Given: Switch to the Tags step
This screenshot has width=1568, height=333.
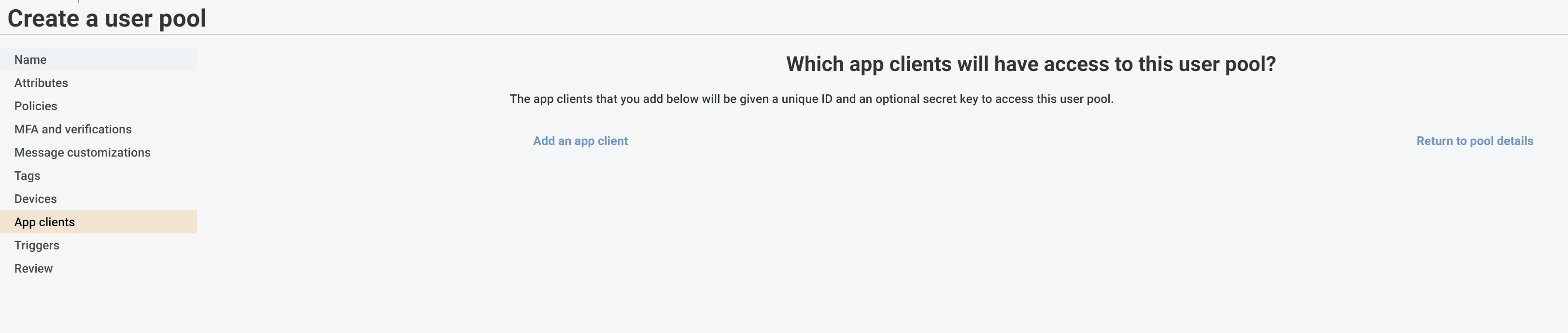Looking at the screenshot, I should (x=27, y=176).
